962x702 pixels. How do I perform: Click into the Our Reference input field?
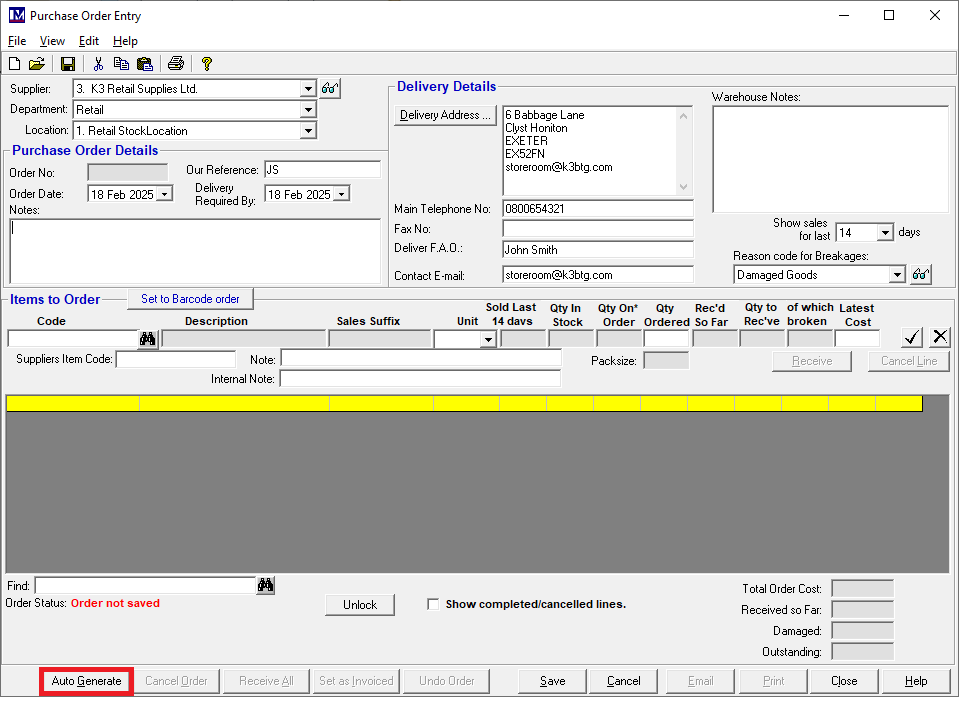(322, 170)
